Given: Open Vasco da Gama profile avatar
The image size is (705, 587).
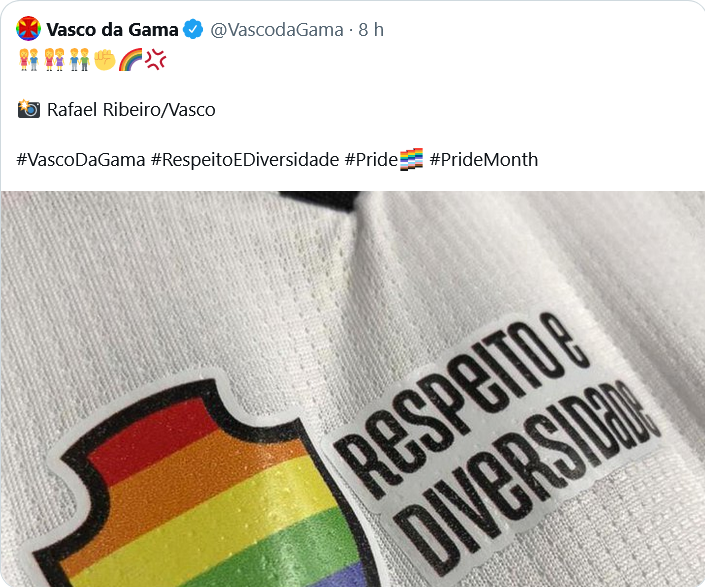Looking at the screenshot, I should [28, 29].
